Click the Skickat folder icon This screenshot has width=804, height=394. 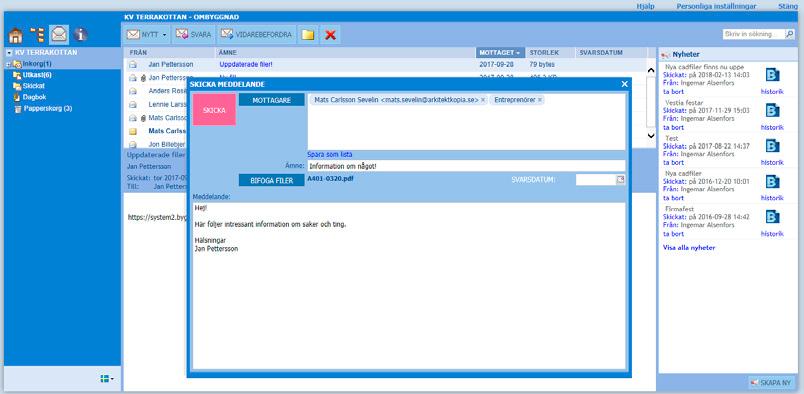pos(17,86)
